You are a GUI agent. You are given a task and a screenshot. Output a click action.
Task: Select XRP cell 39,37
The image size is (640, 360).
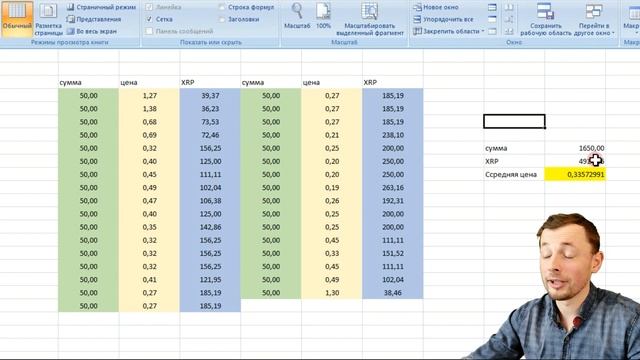(210, 96)
